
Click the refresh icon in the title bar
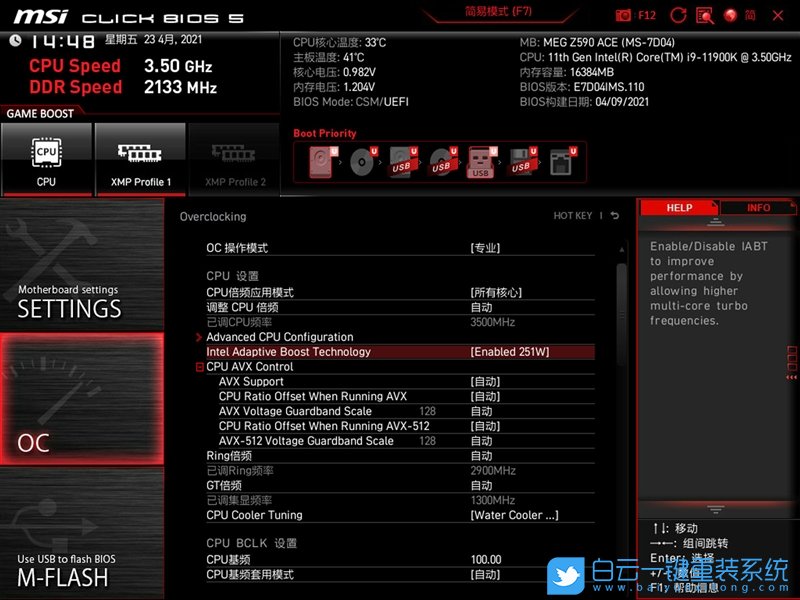tap(678, 14)
